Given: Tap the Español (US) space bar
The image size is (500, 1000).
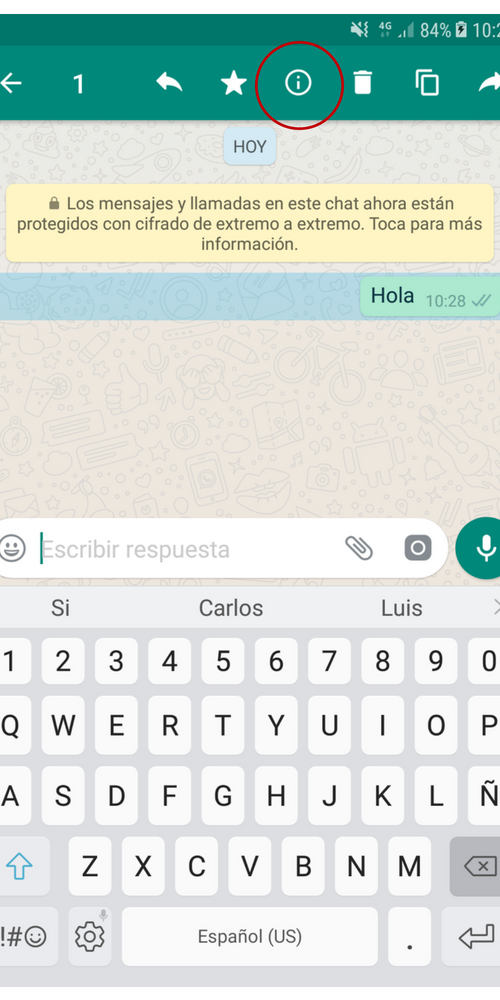Looking at the screenshot, I should coord(249,936).
